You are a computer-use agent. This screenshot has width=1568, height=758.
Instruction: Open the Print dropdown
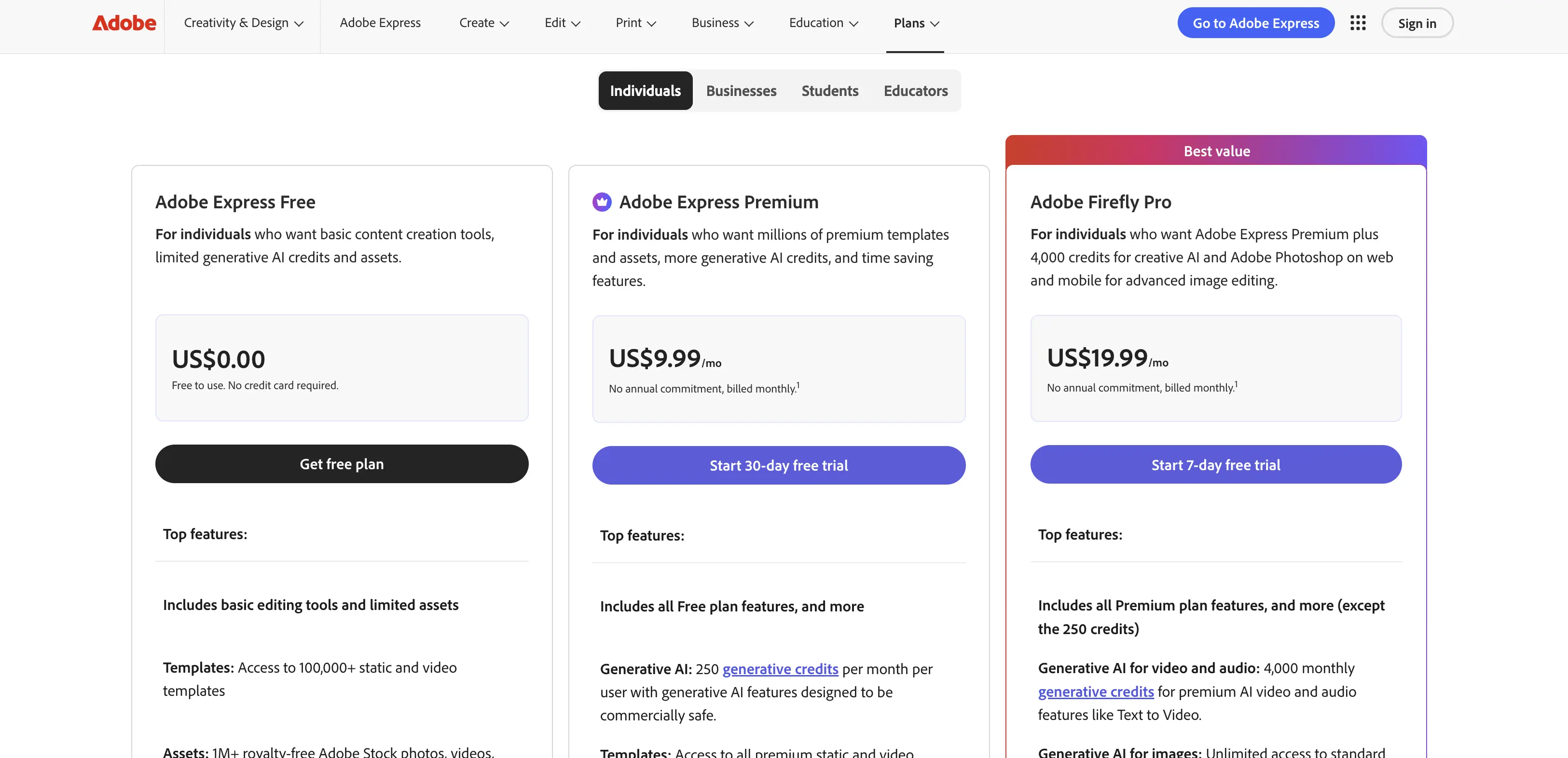click(x=635, y=23)
